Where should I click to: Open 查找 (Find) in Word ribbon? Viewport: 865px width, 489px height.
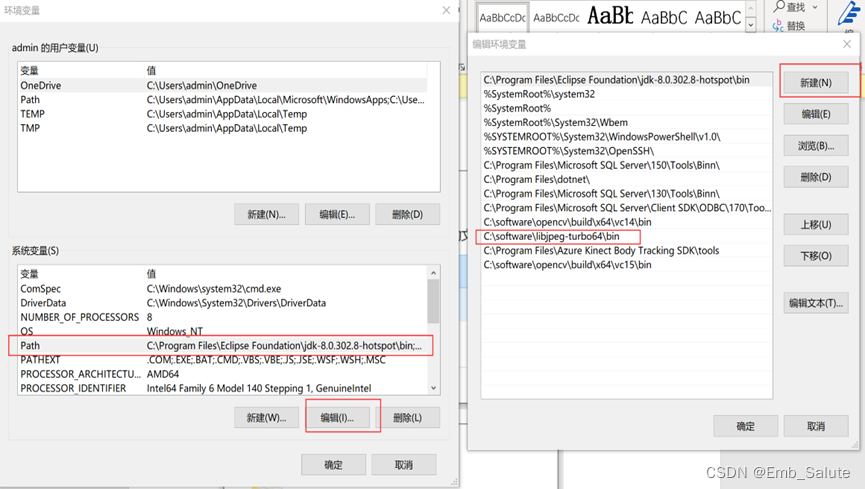tap(789, 7)
